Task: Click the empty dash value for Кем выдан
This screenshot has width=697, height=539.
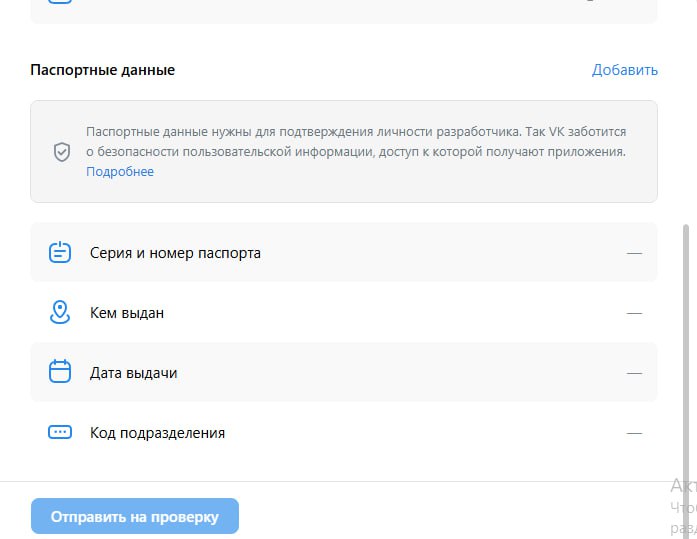Action: (x=634, y=313)
